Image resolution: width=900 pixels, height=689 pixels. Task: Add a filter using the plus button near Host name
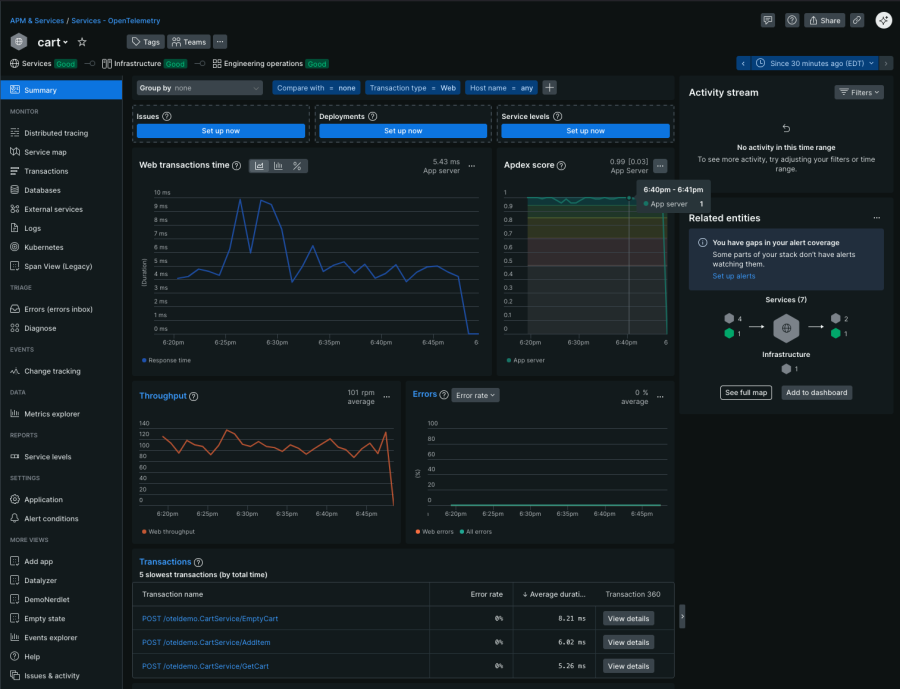549,88
